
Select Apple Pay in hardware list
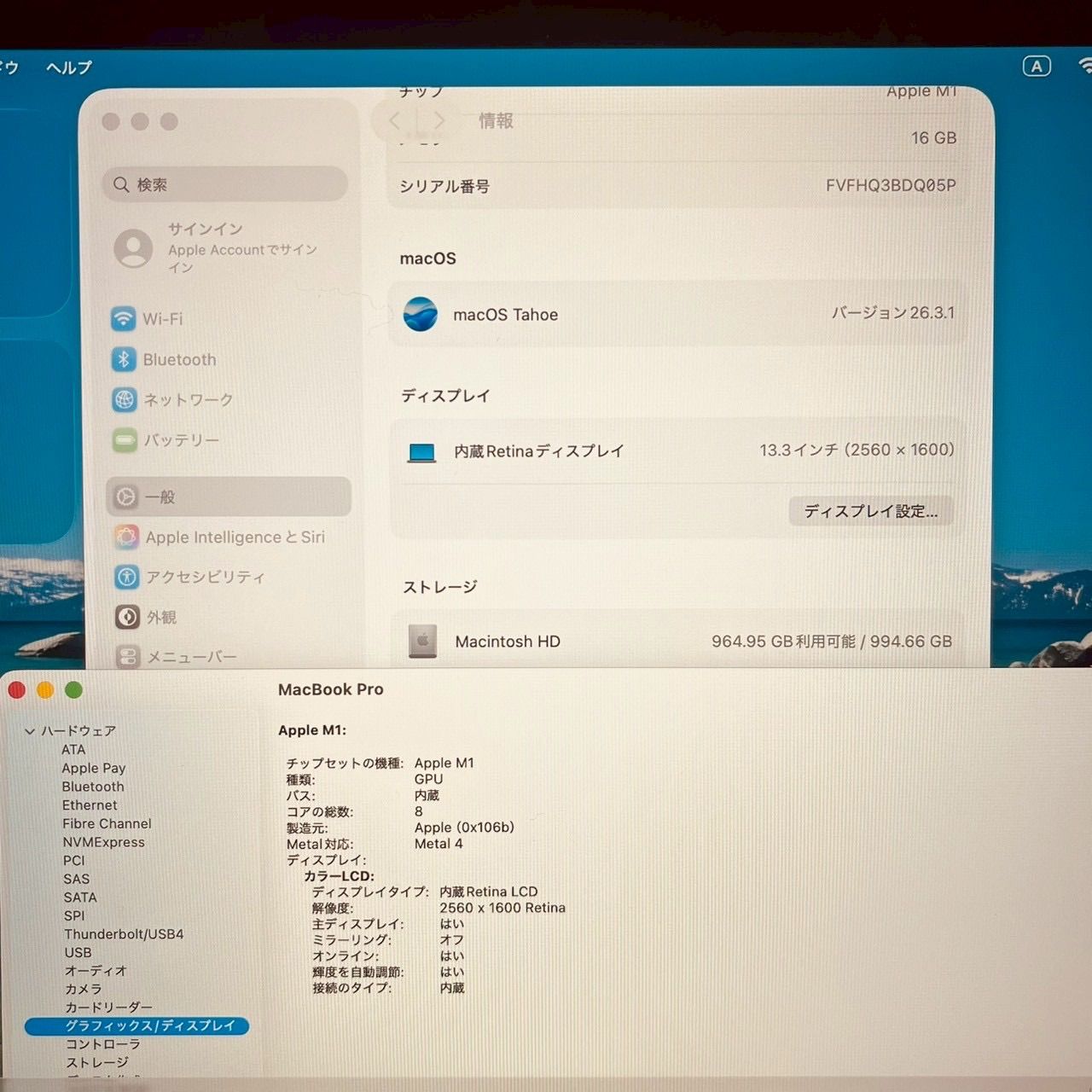click(94, 768)
